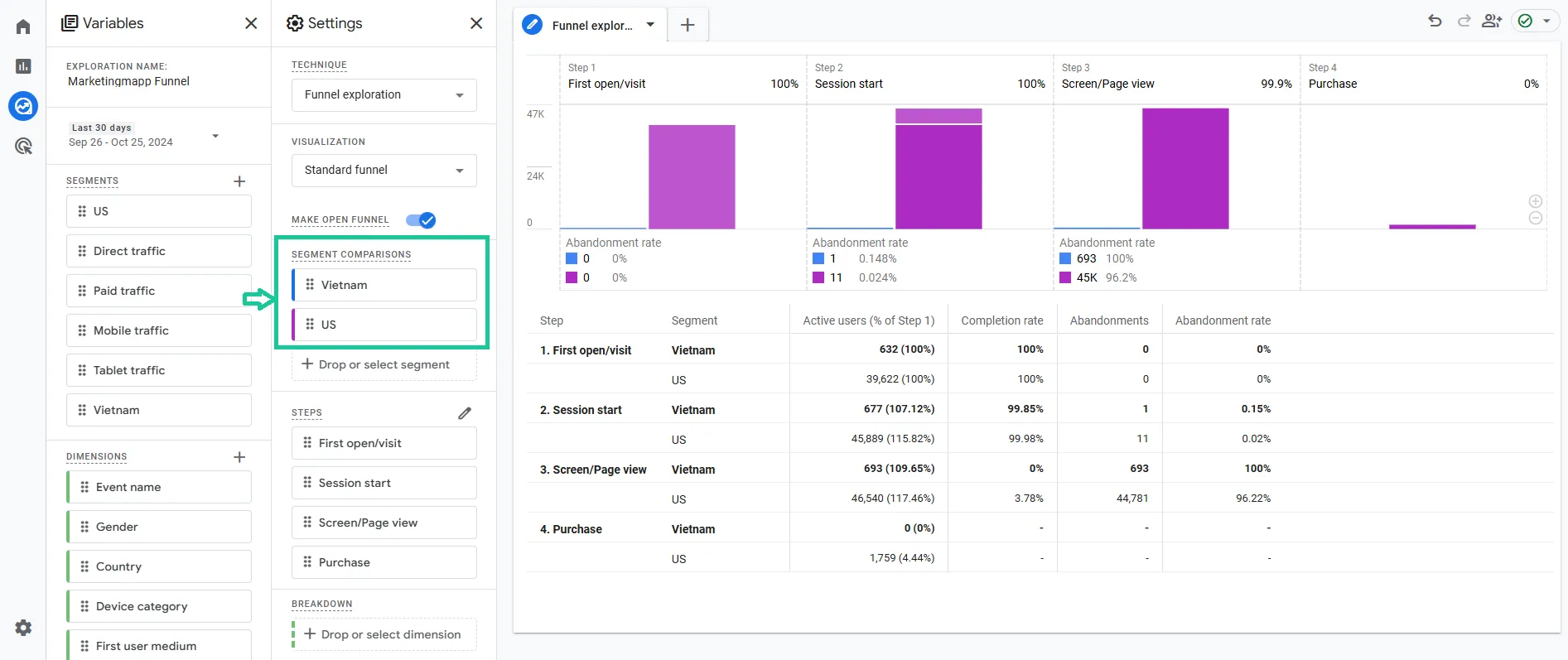Share the exploration with users
Image resolution: width=1568 pixels, height=660 pixels.
pos(1492,22)
